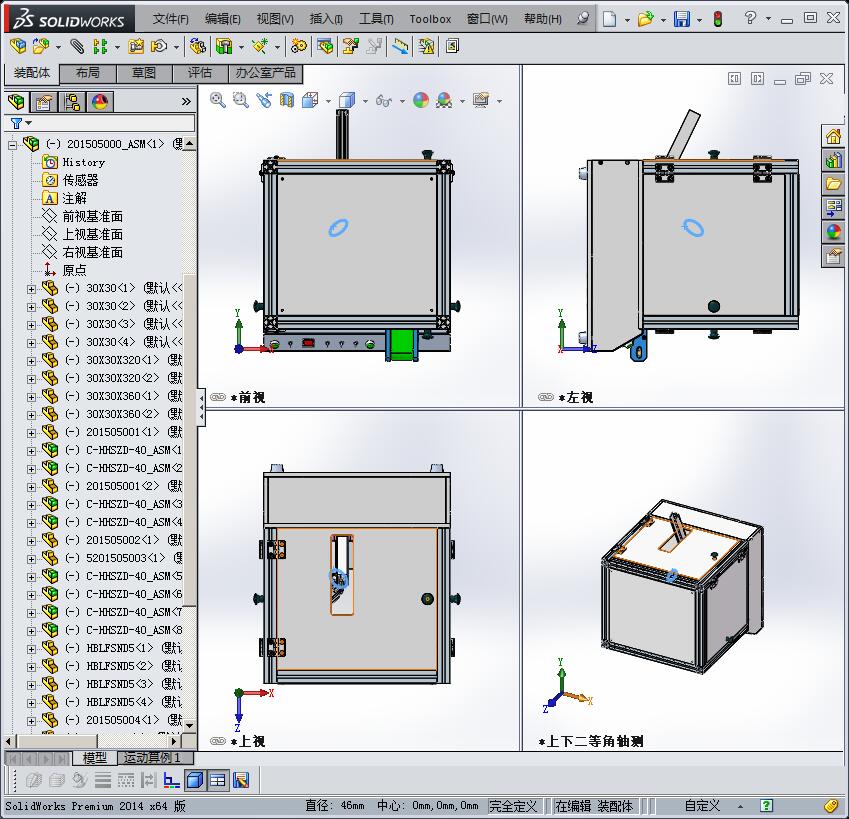Click the Bill of Materials icon
Screen dimensions: 849x819
[326, 47]
